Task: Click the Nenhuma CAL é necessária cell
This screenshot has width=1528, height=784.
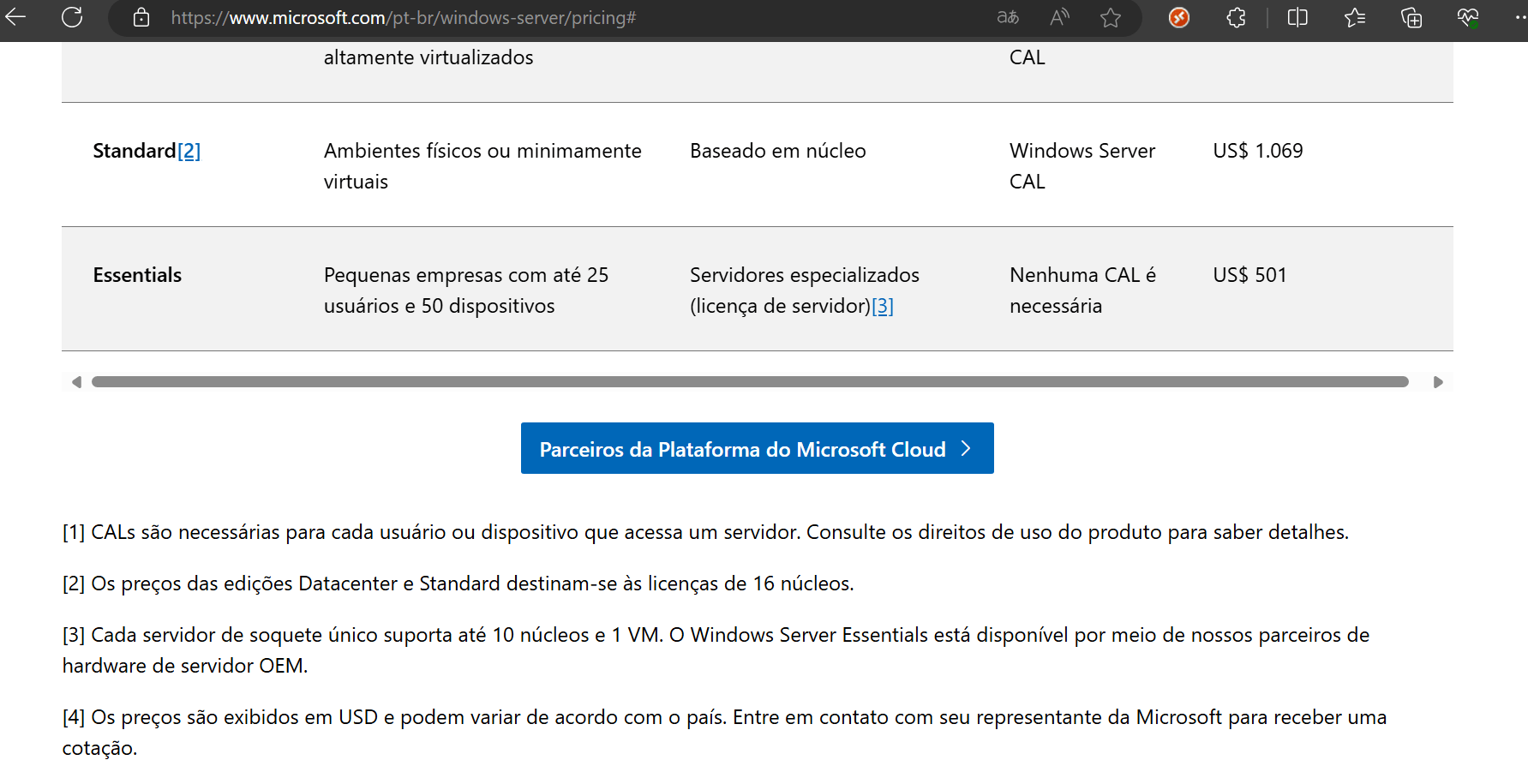Action: [x=1082, y=290]
